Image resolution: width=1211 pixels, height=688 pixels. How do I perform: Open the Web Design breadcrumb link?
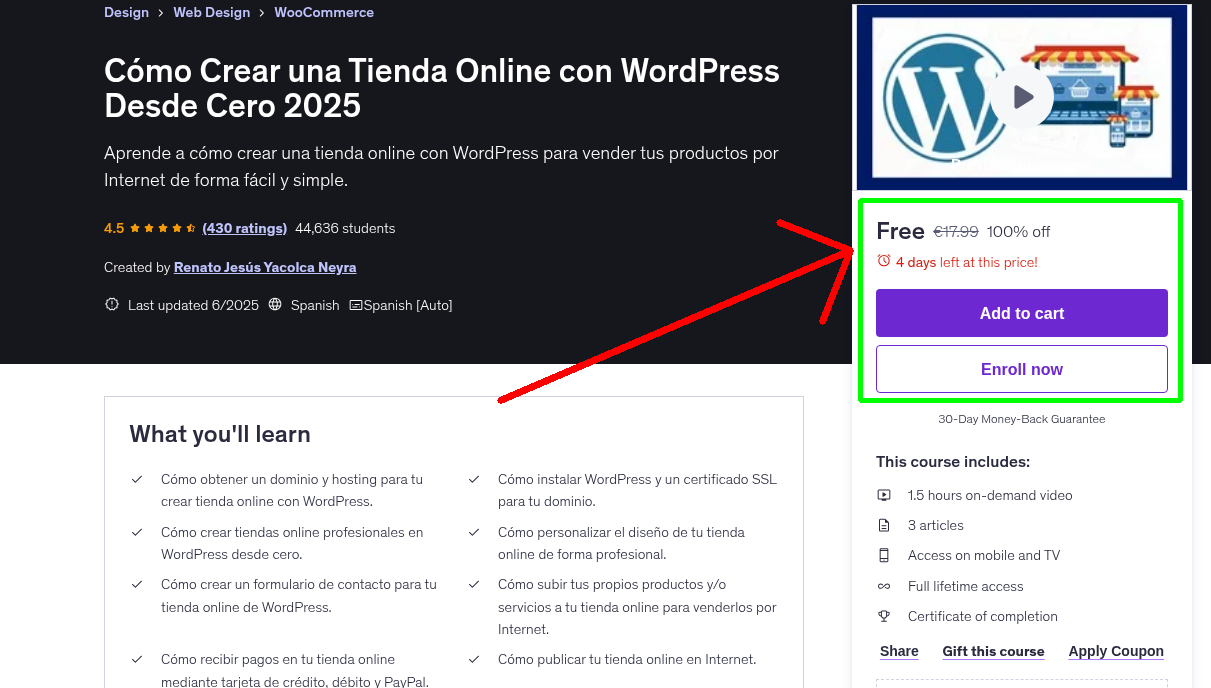click(x=211, y=12)
